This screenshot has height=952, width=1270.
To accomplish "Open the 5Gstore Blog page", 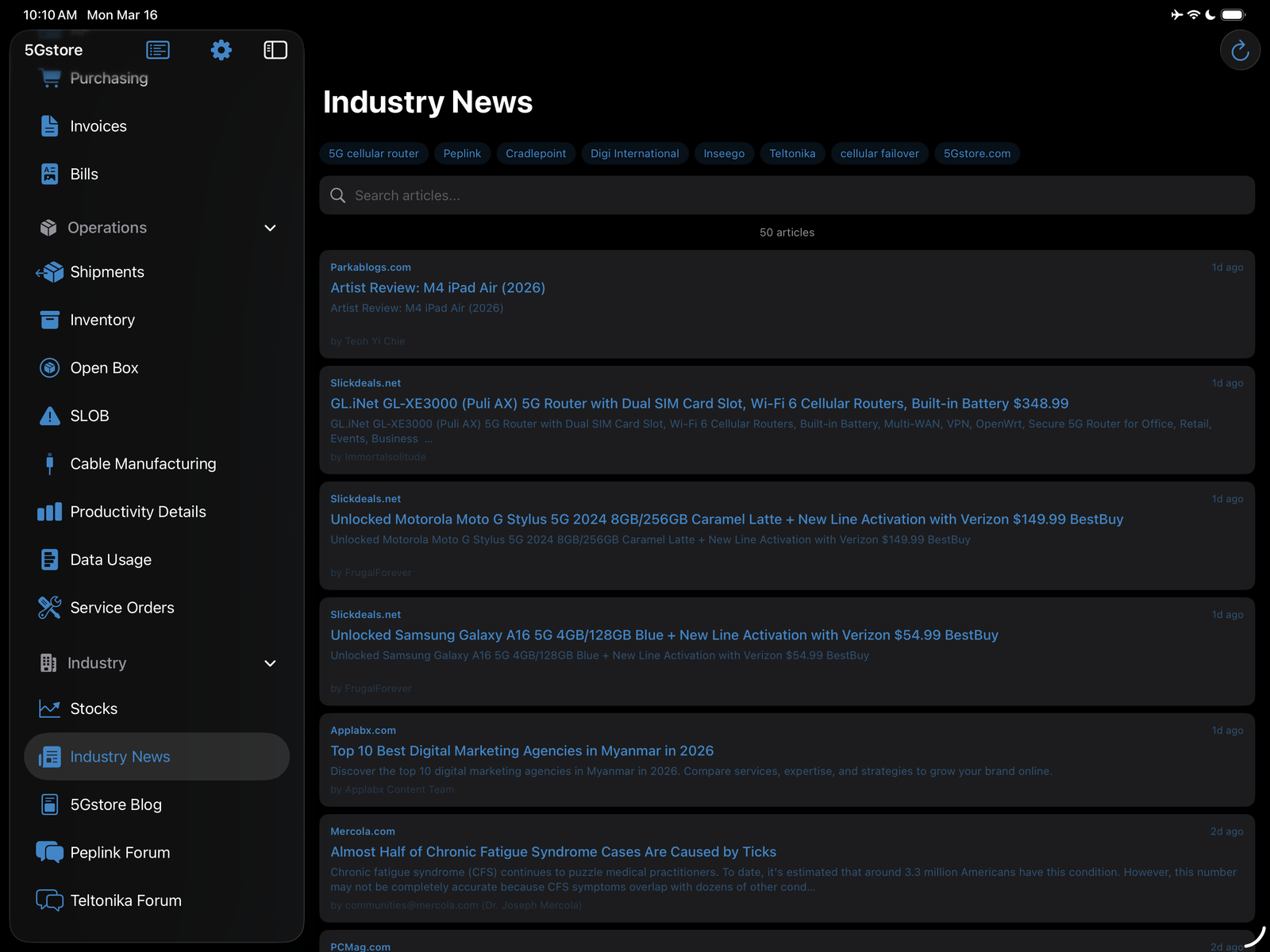I will pyautogui.click(x=116, y=804).
